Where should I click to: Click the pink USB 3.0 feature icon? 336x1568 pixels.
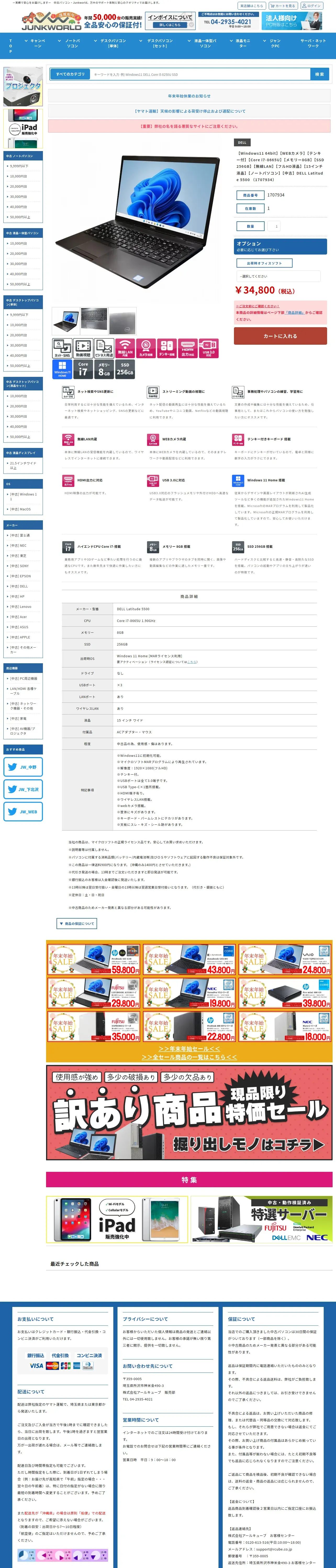209,348
